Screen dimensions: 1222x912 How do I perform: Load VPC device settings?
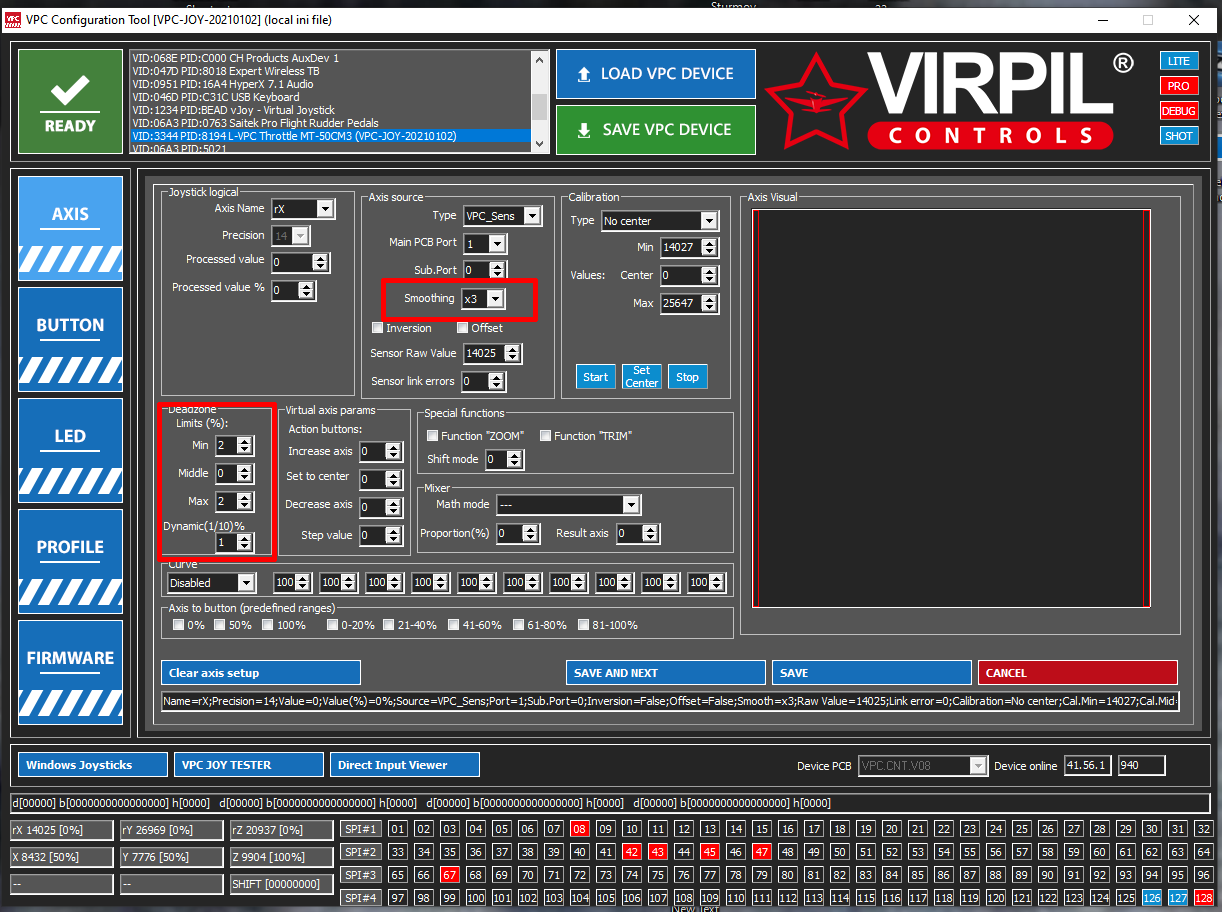click(x=656, y=74)
